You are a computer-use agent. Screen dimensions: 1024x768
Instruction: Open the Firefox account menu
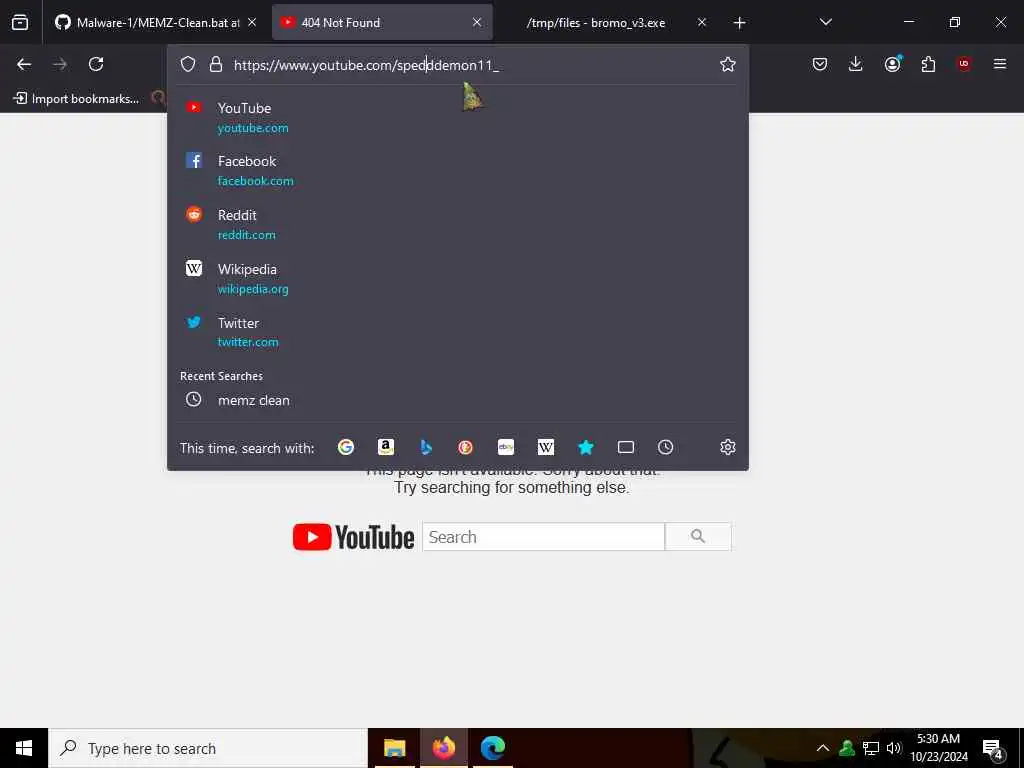893,64
